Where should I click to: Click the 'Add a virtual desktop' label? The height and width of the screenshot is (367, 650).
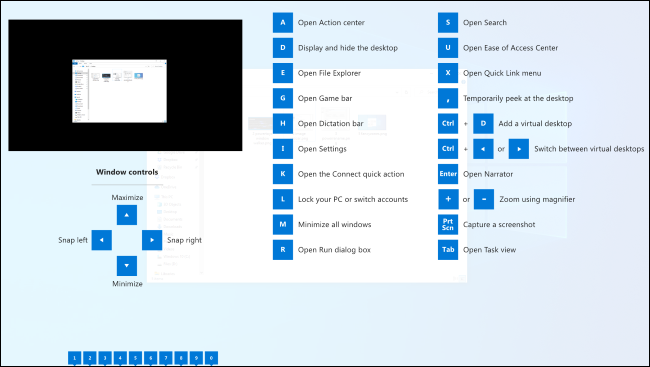[x=535, y=124]
